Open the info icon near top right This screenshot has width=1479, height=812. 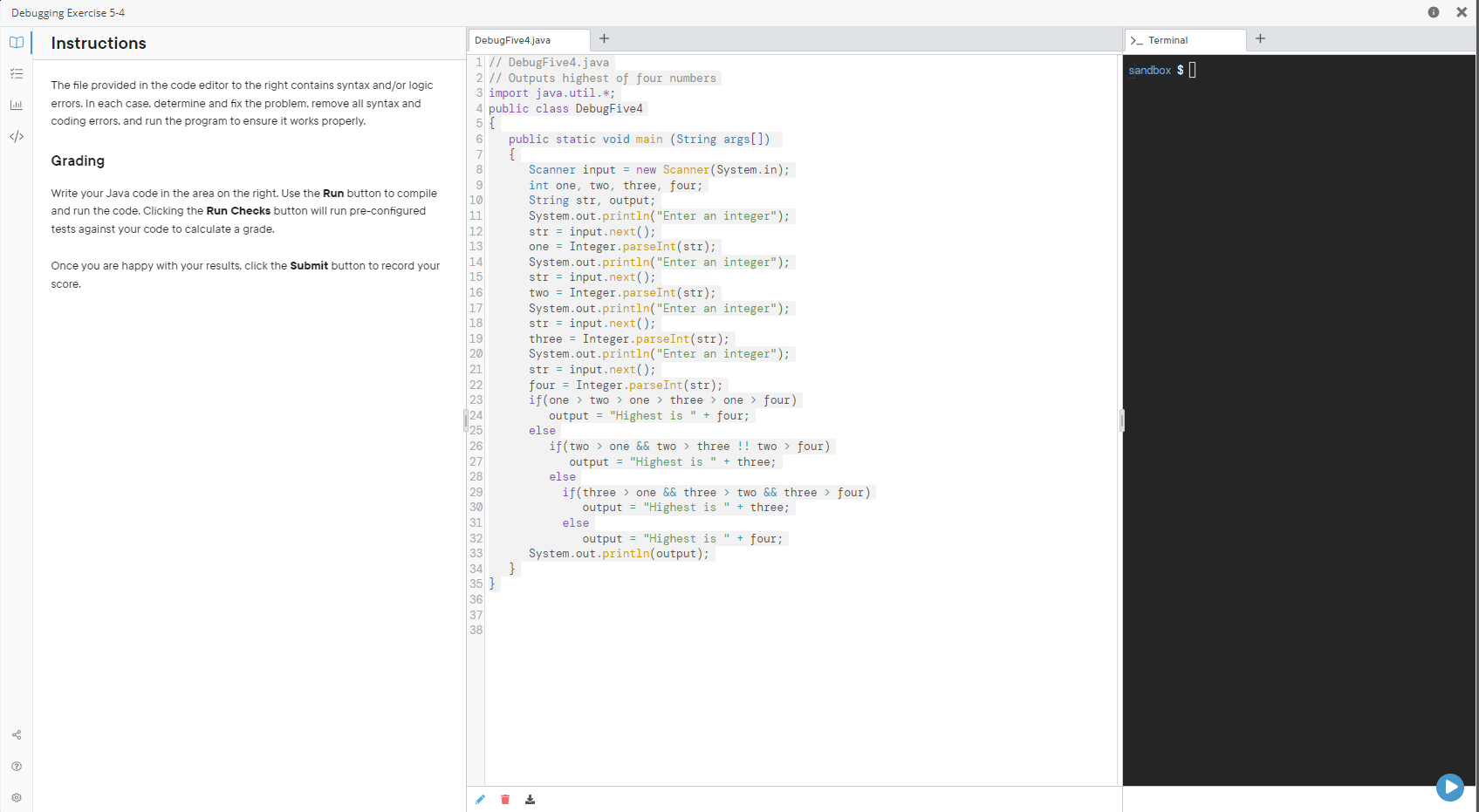[x=1433, y=12]
